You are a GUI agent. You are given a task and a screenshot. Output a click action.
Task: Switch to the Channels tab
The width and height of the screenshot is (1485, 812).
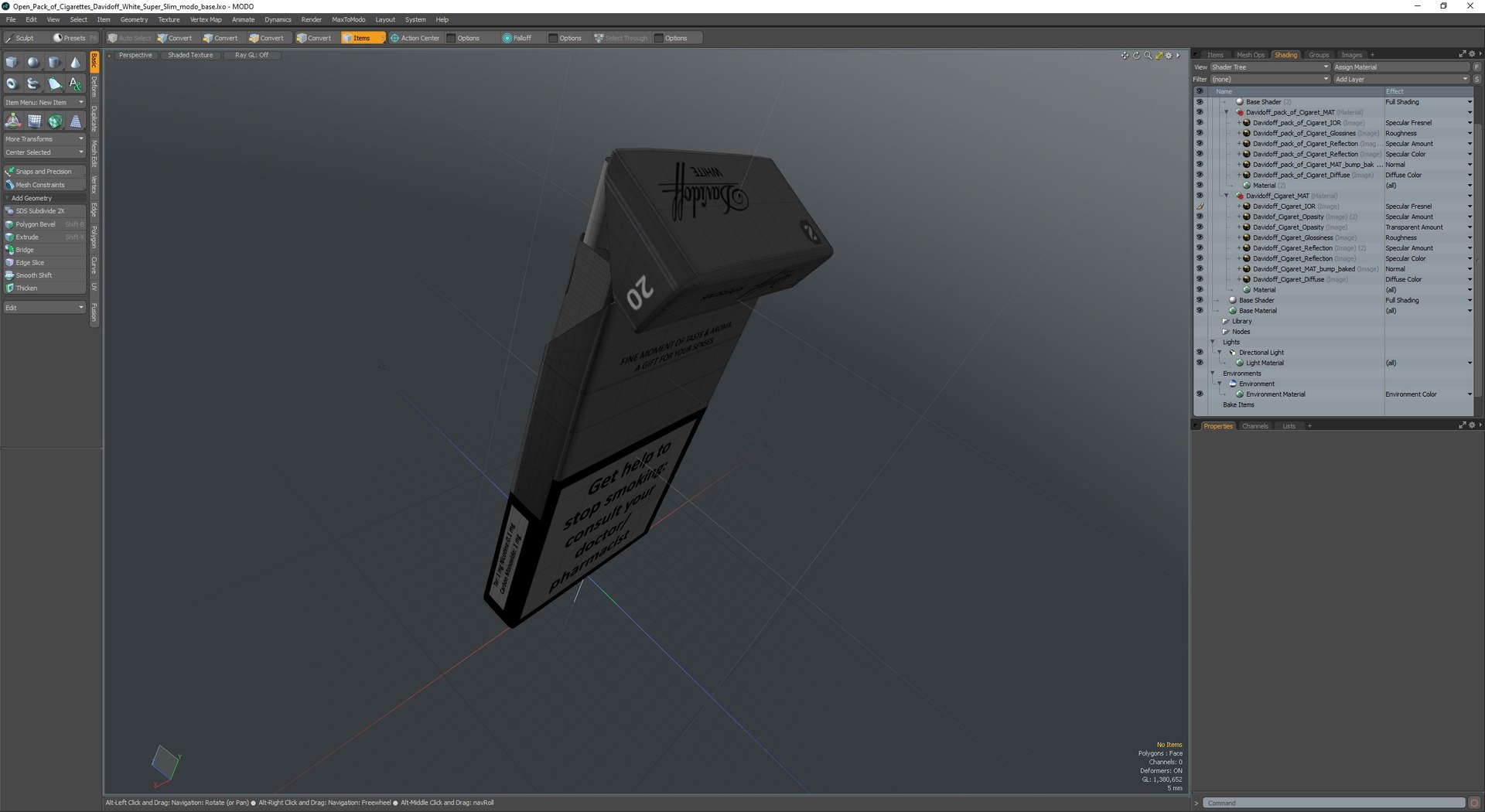pos(1255,426)
